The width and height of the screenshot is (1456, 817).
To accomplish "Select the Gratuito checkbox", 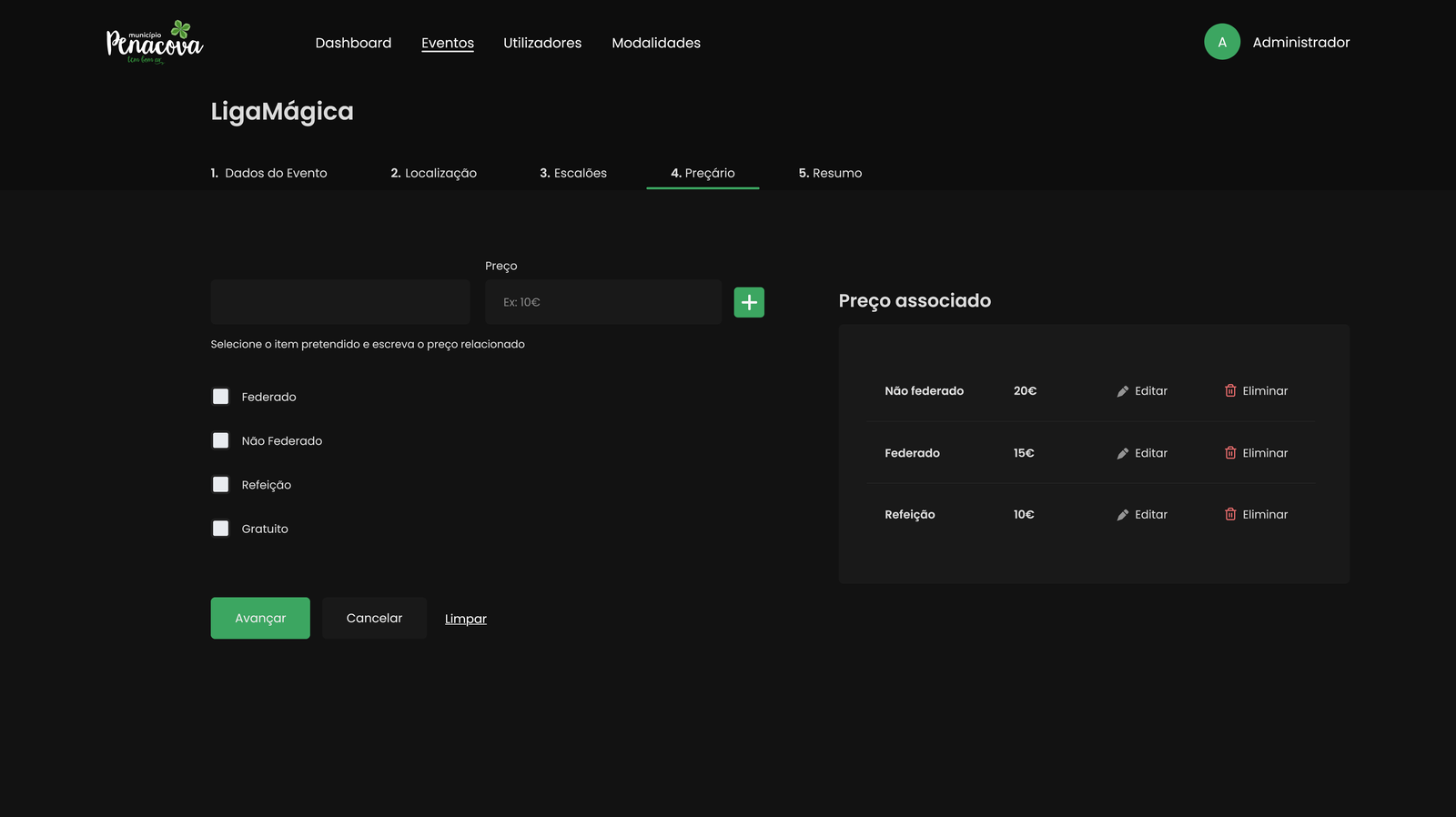I will coord(221,529).
